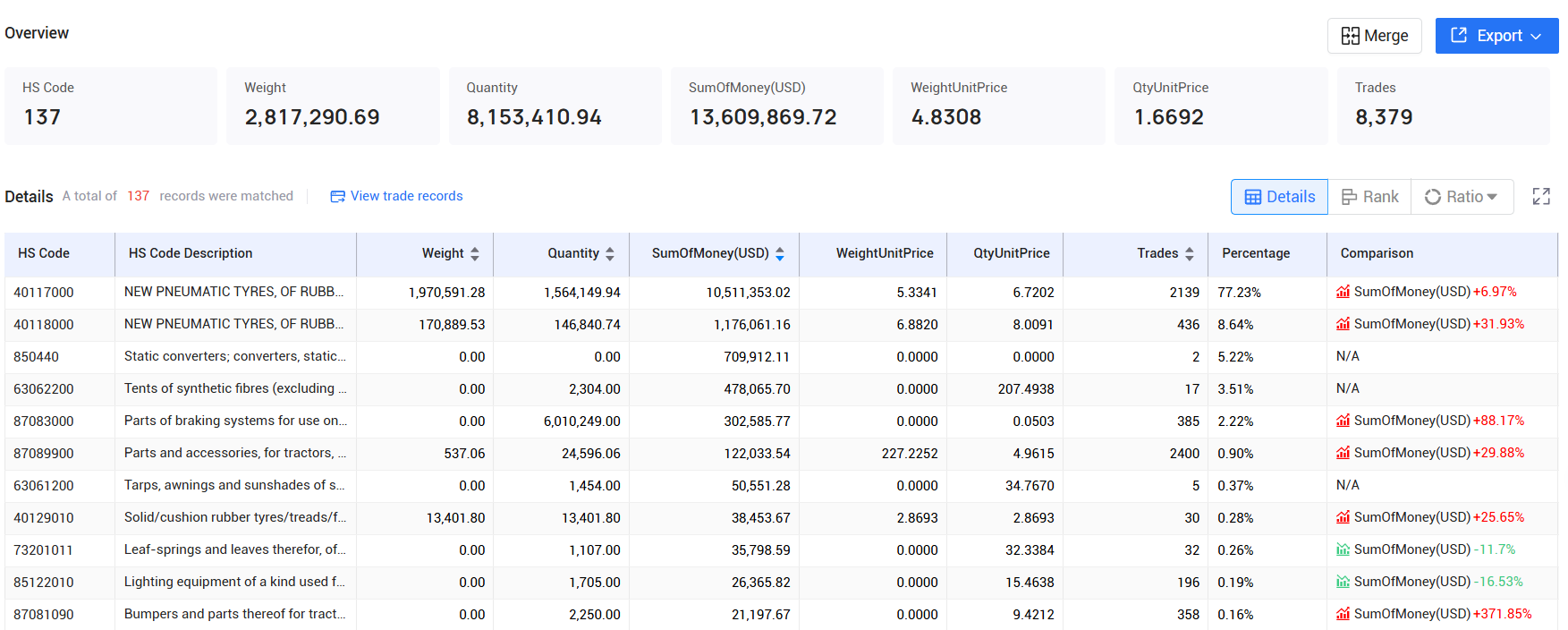
Task: Click Tents of synthetic fibres description
Action: [x=235, y=388]
